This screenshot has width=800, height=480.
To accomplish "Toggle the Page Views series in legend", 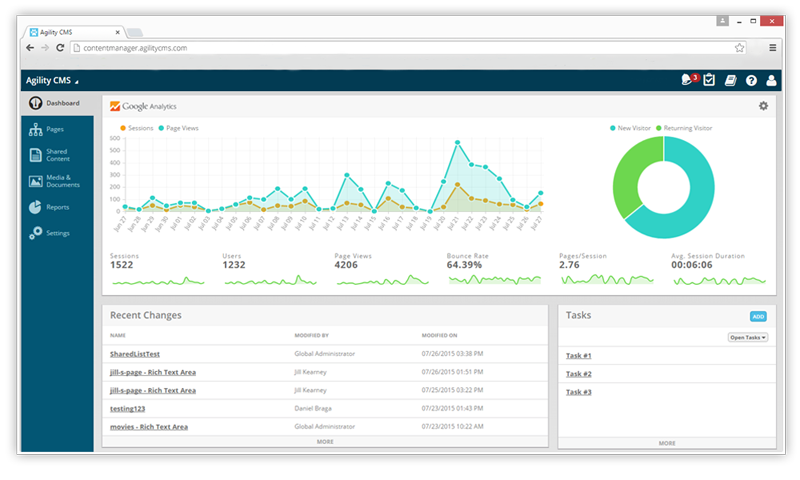I will [x=182, y=128].
